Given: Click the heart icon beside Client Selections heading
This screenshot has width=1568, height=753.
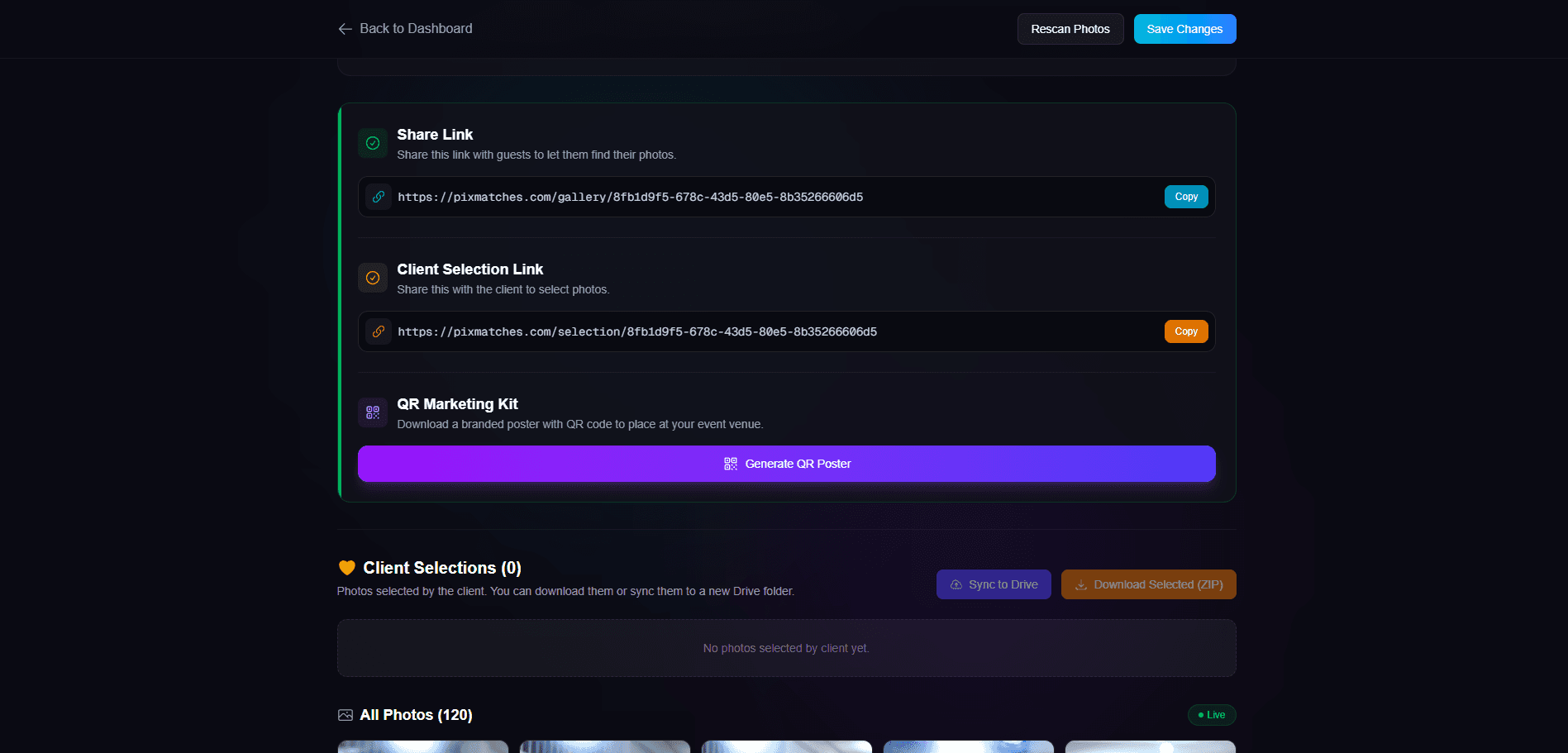Looking at the screenshot, I should click(346, 568).
